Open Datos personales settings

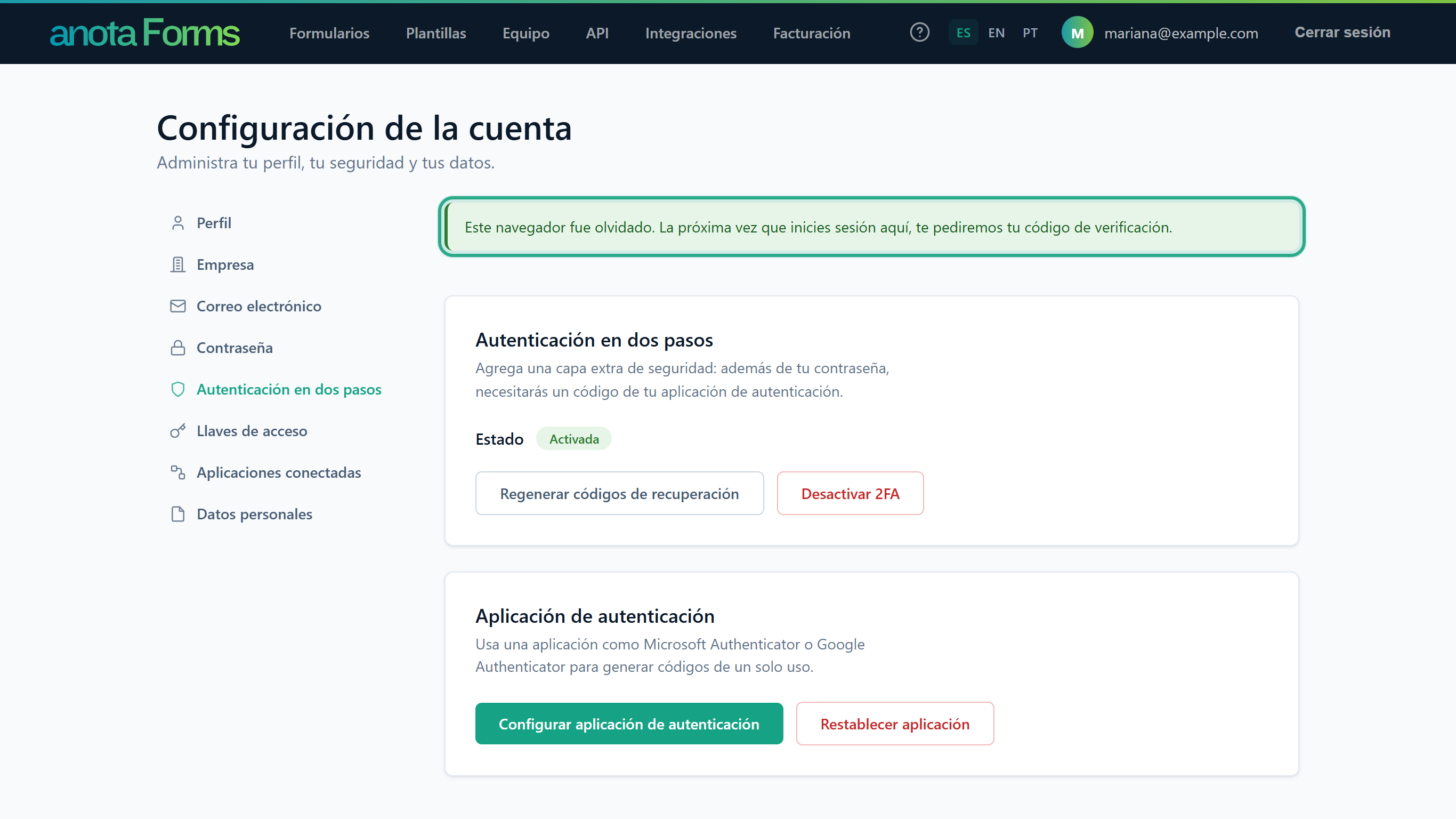pyautogui.click(x=254, y=514)
